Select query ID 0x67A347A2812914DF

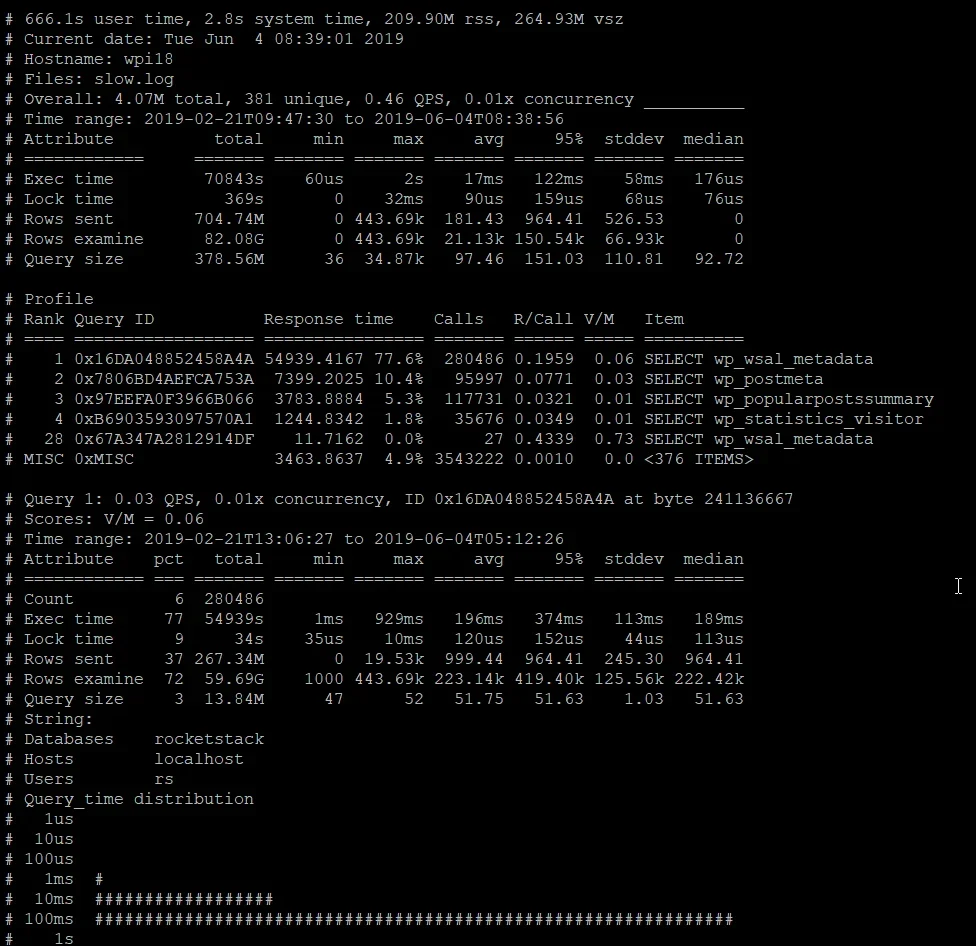point(164,439)
